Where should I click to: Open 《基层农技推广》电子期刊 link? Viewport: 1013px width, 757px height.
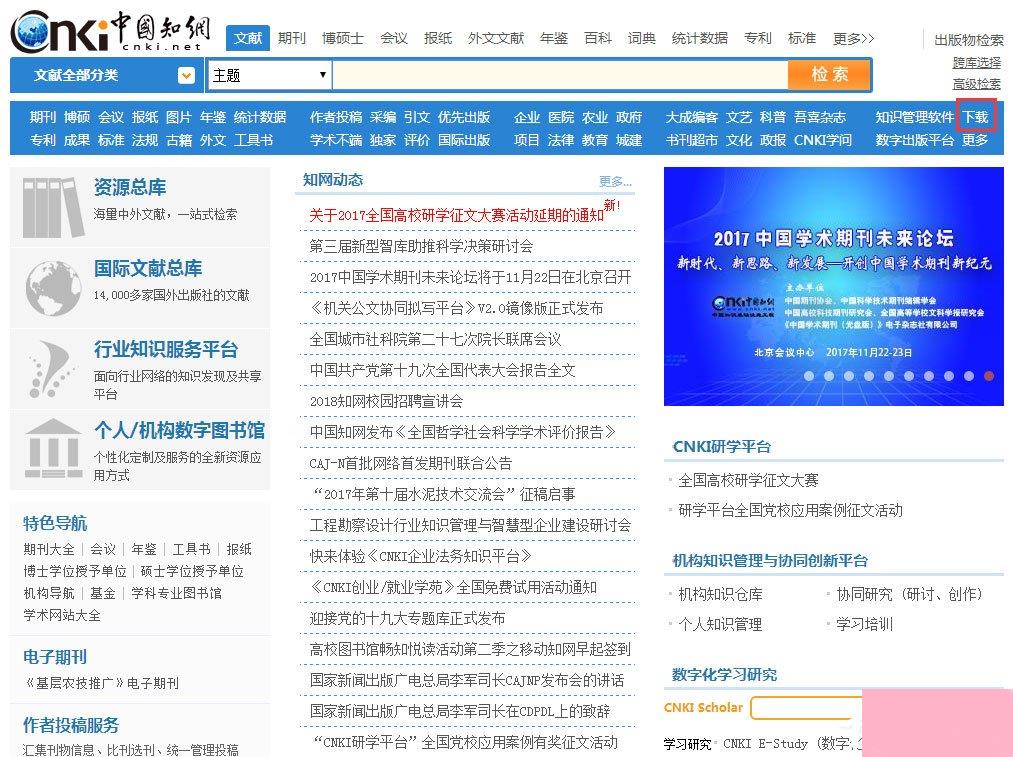101,683
